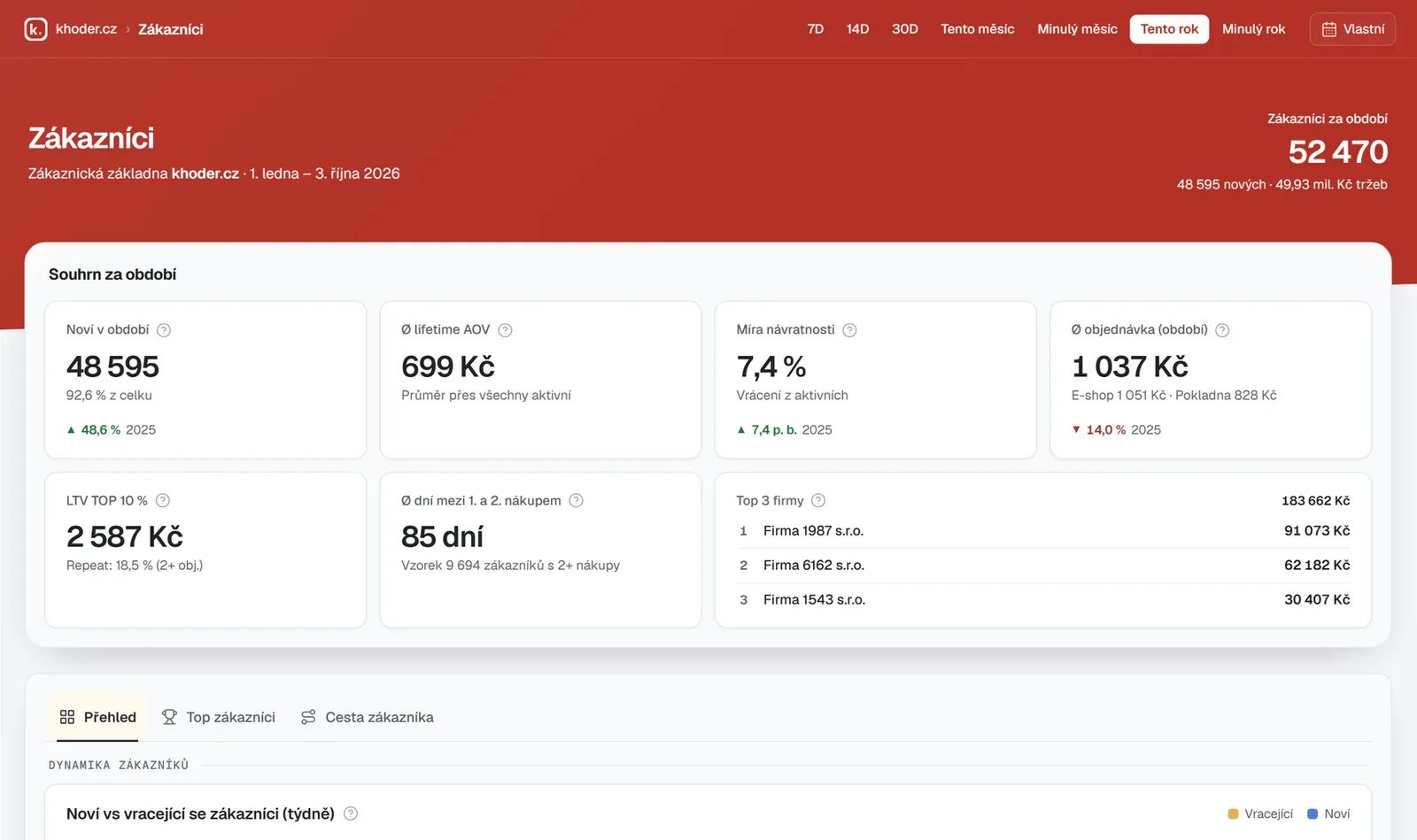Click the 52 470 customers total
This screenshot has height=840, width=1417.
pyautogui.click(x=1338, y=152)
